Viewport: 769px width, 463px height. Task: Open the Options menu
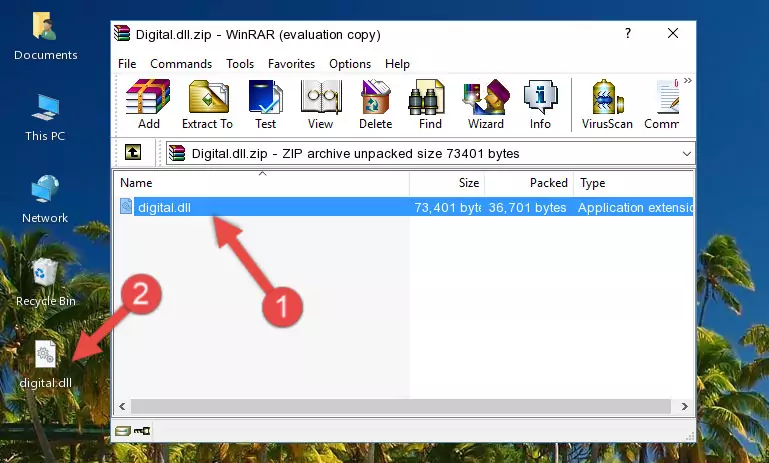coord(350,64)
